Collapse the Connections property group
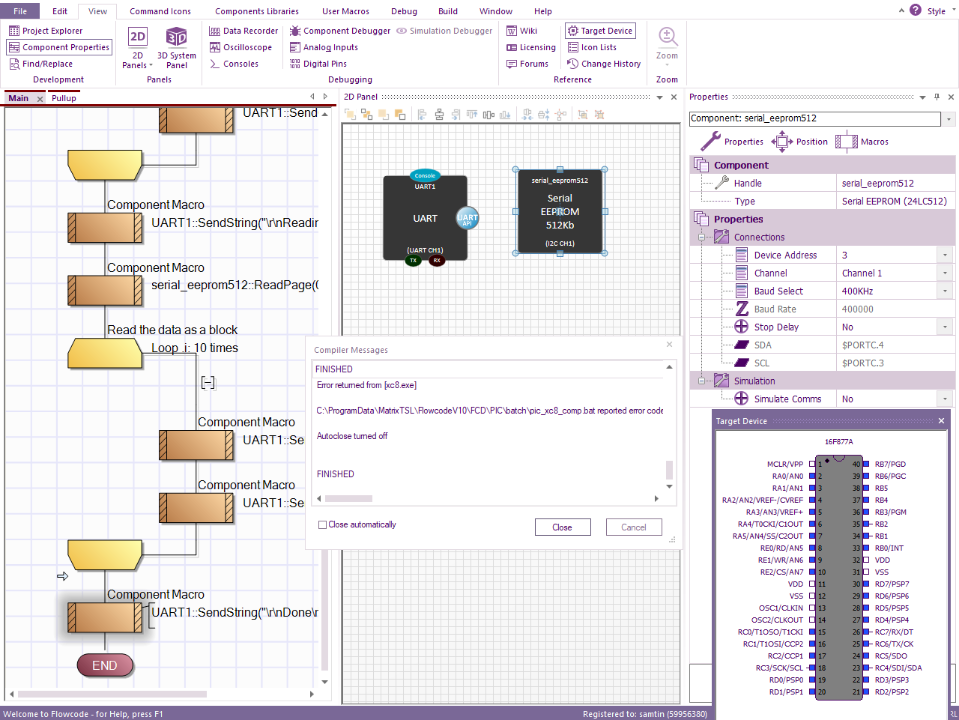Viewport: 959px width, 720px height. [702, 237]
